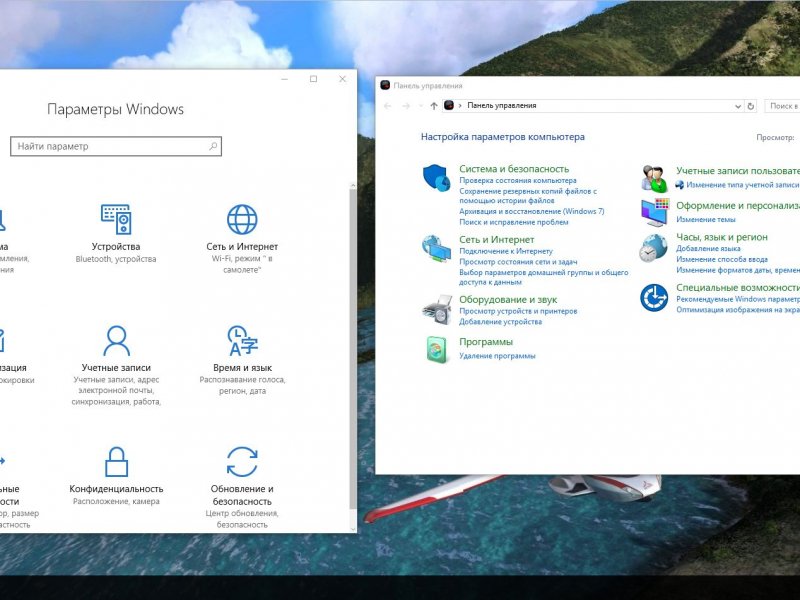Open Проверка состояния компьютера link

(x=518, y=181)
